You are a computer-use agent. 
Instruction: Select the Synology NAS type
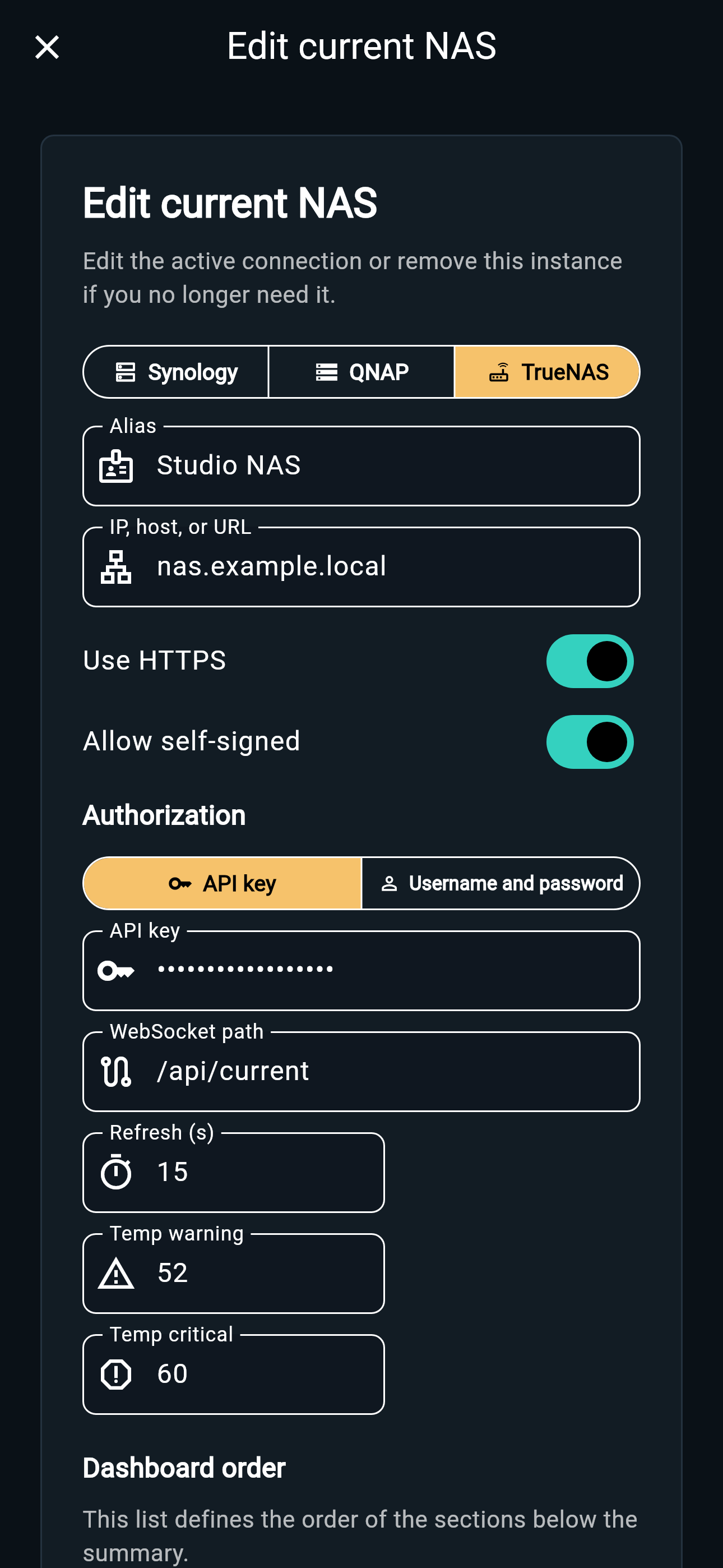(176, 372)
